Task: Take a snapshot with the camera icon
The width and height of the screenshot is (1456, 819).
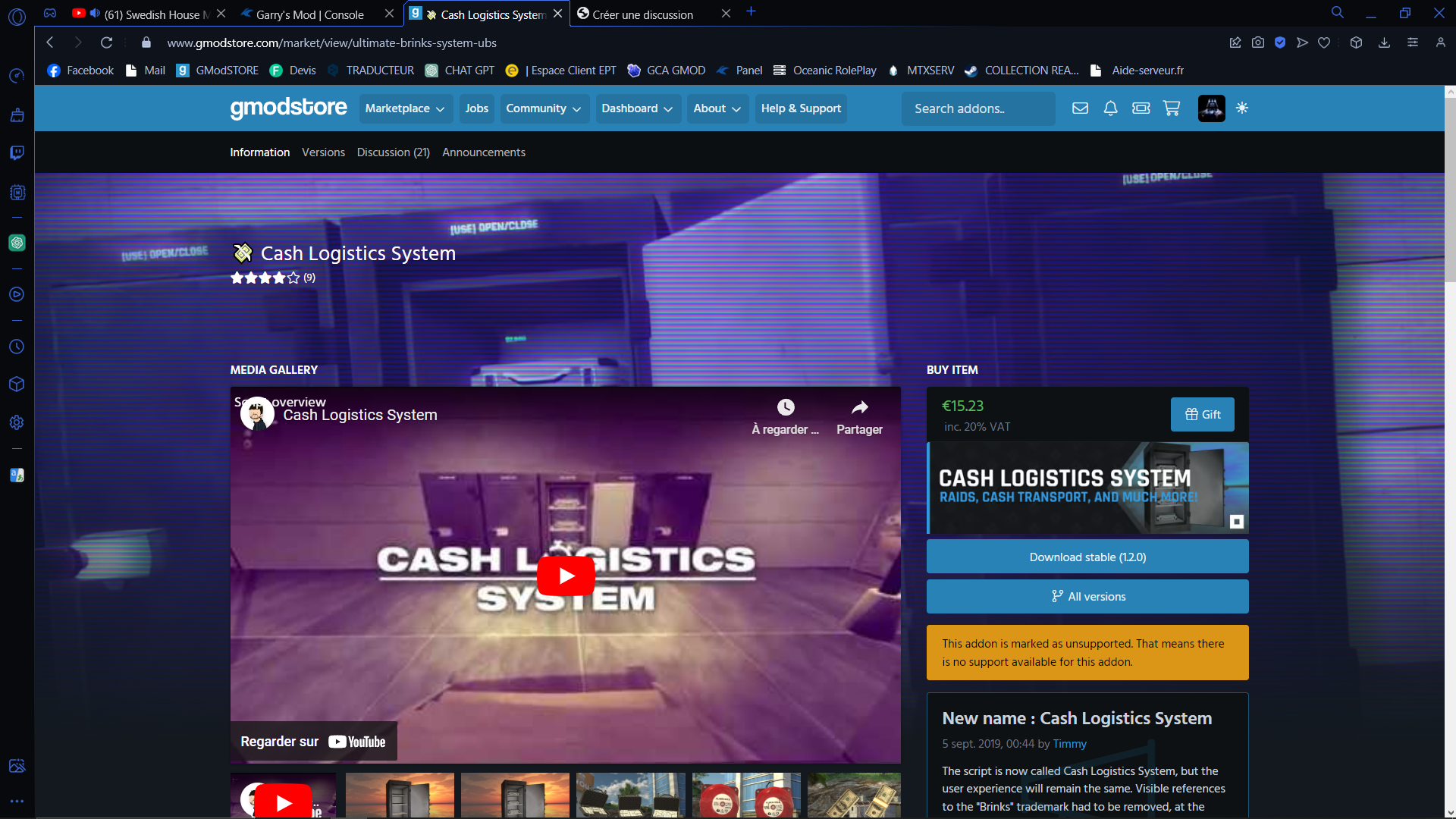Action: click(x=1258, y=42)
